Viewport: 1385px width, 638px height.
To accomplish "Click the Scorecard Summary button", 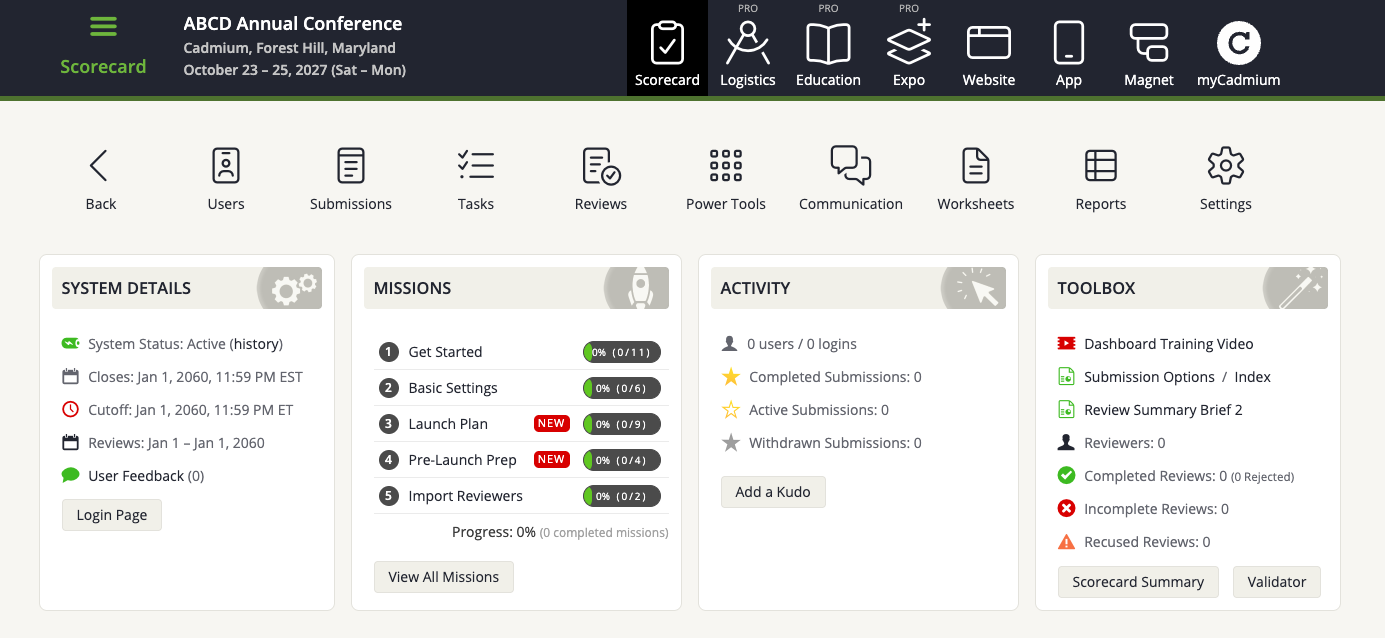I will [1138, 582].
